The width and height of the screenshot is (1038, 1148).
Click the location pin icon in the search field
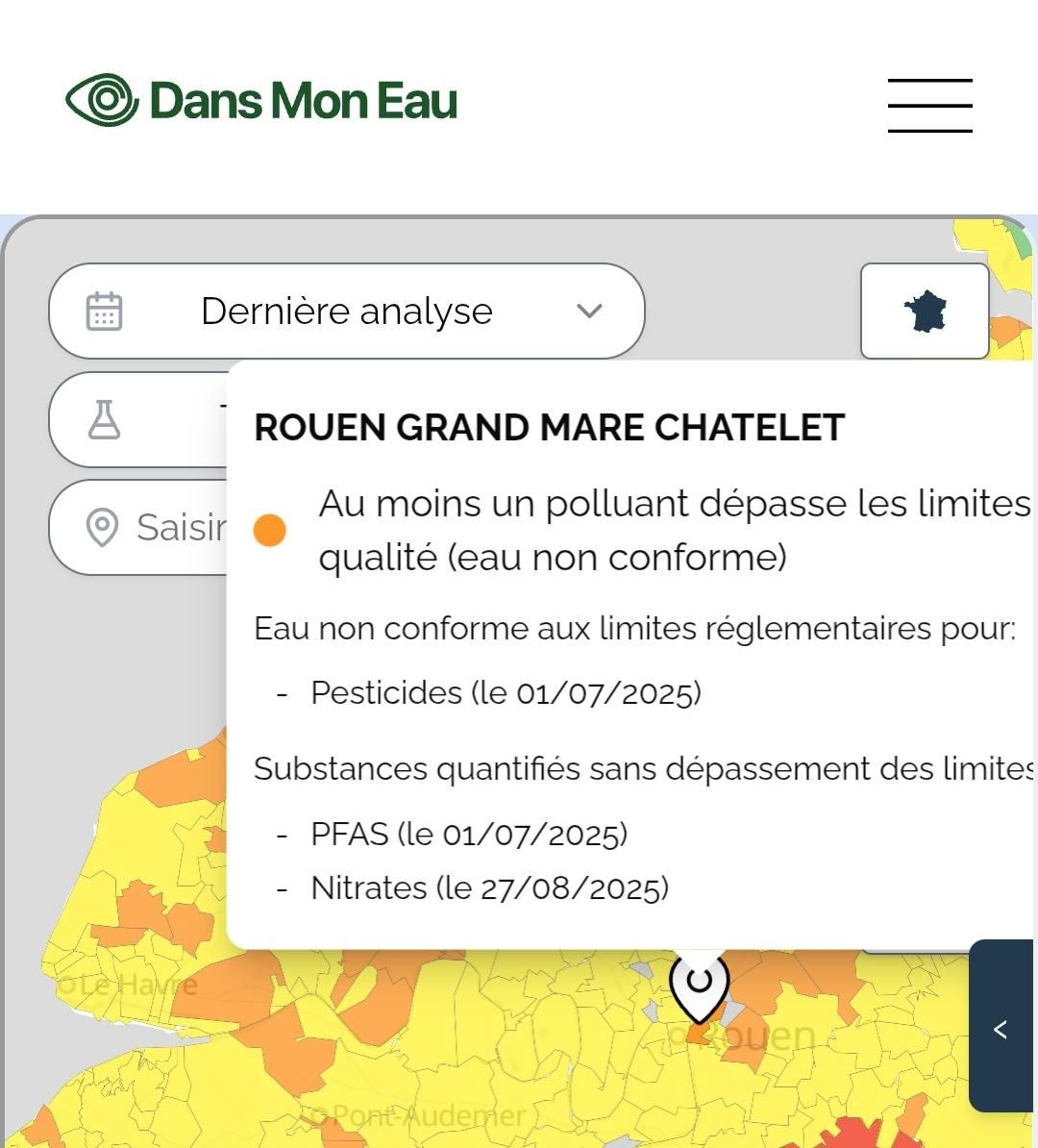[x=102, y=527]
